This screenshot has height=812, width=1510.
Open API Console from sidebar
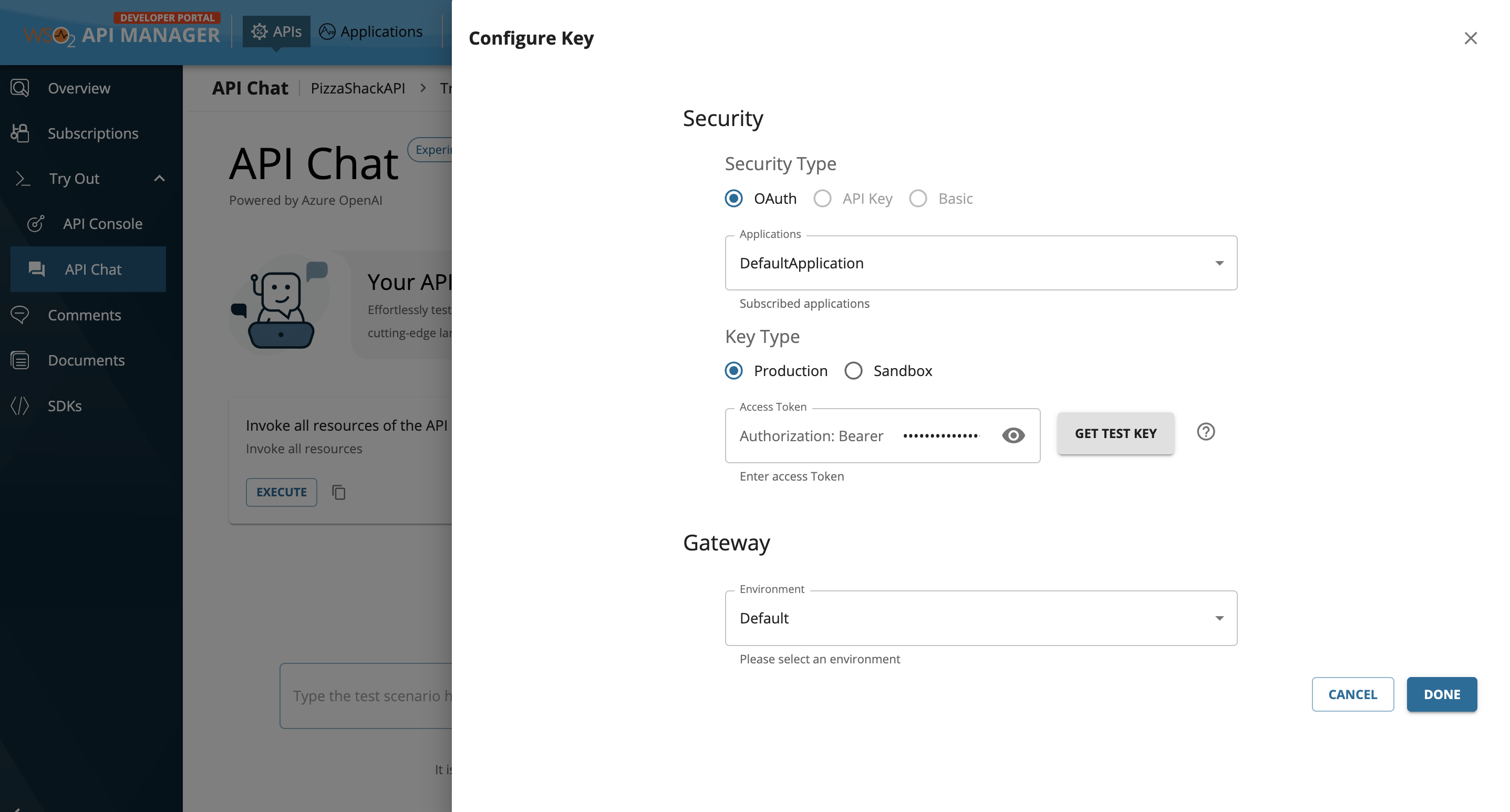(x=102, y=224)
